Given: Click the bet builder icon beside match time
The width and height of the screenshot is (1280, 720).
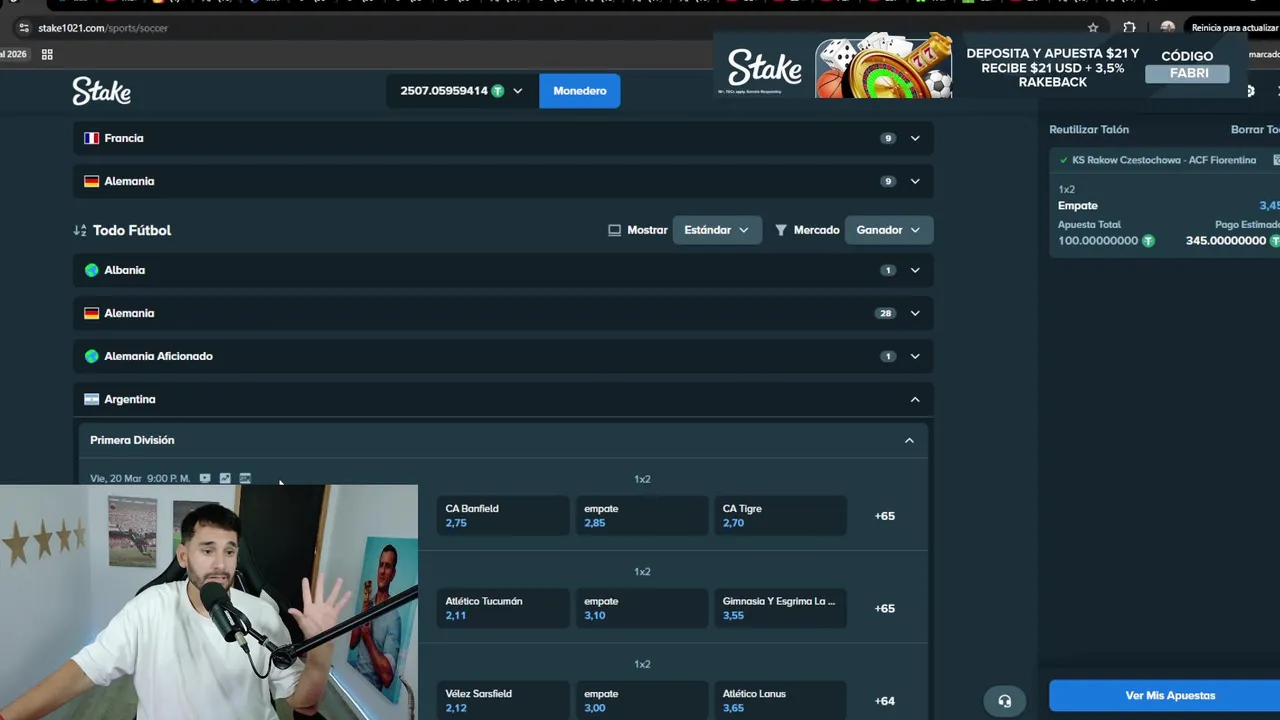Looking at the screenshot, I should pyautogui.click(x=245, y=478).
